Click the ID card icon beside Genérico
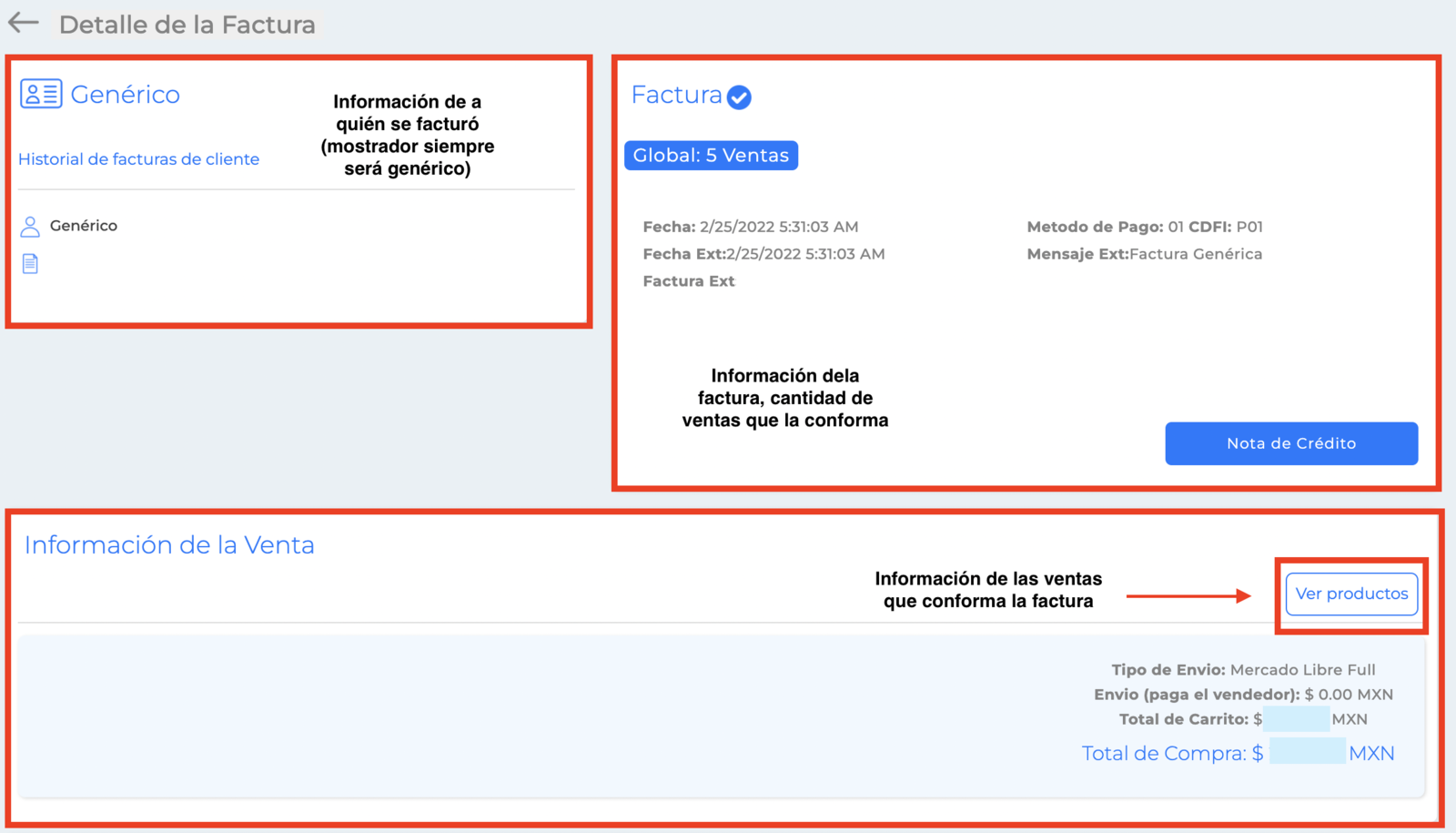Image resolution: width=1456 pixels, height=833 pixels. [41, 94]
